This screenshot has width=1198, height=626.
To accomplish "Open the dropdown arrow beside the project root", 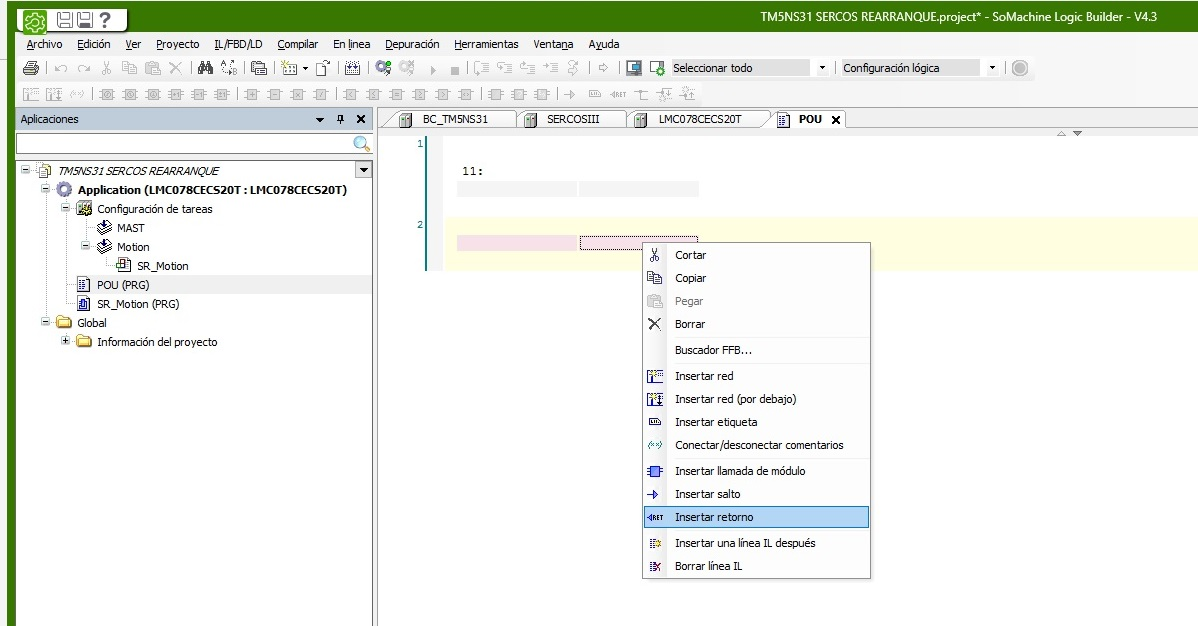I will point(364,170).
